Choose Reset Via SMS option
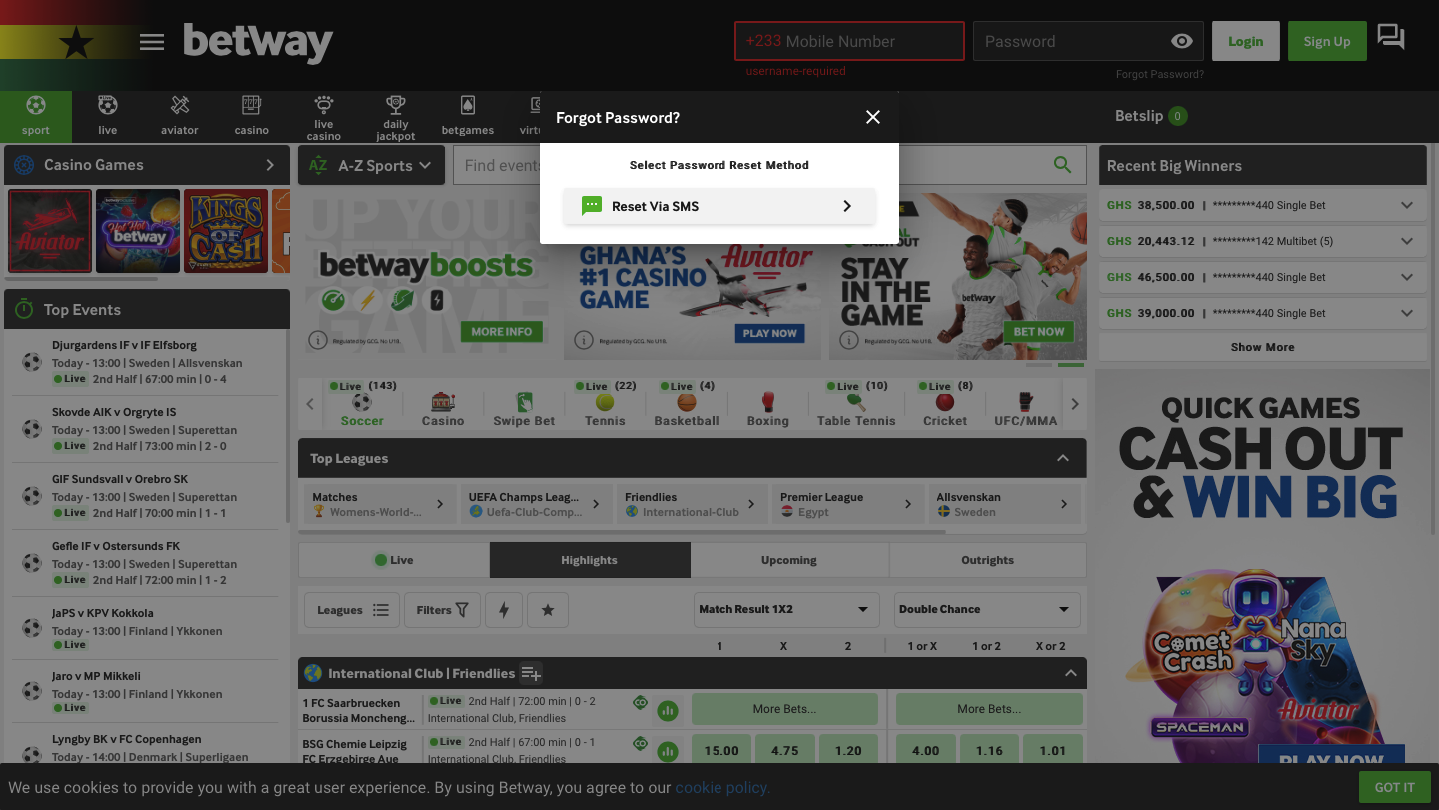The height and width of the screenshot is (810, 1439). point(719,206)
